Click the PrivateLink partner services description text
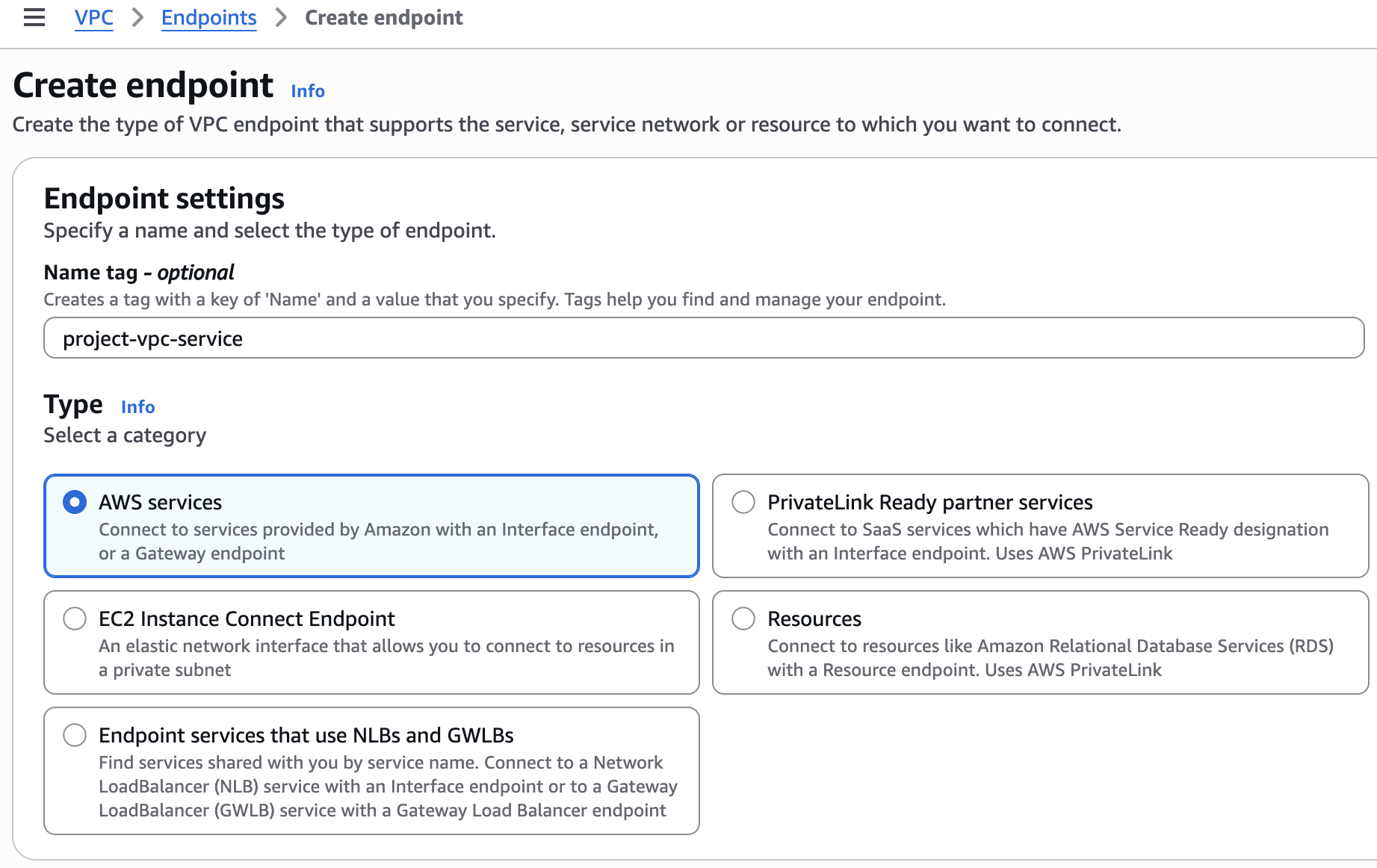1377x868 pixels. pos(1048,541)
